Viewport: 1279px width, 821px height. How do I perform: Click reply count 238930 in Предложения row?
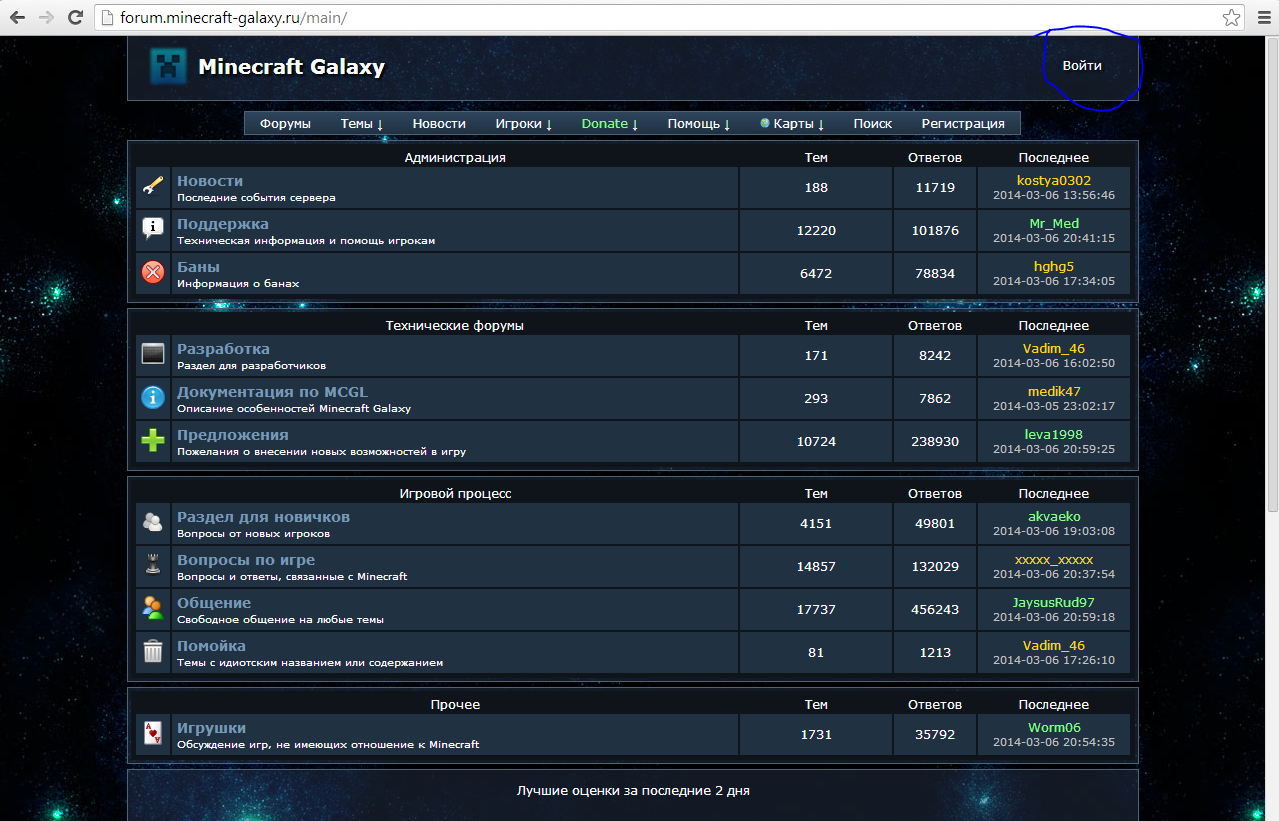(x=935, y=442)
